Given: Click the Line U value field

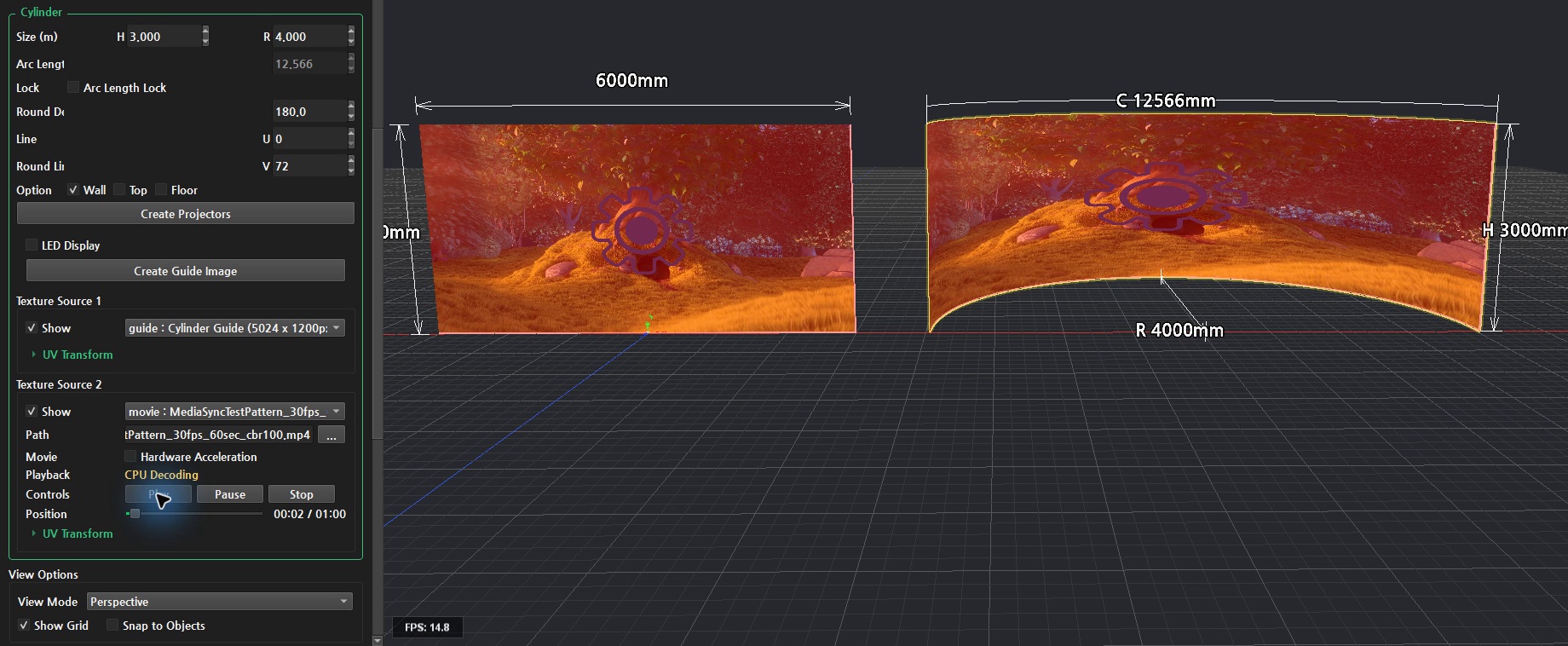Looking at the screenshot, I should tap(309, 139).
